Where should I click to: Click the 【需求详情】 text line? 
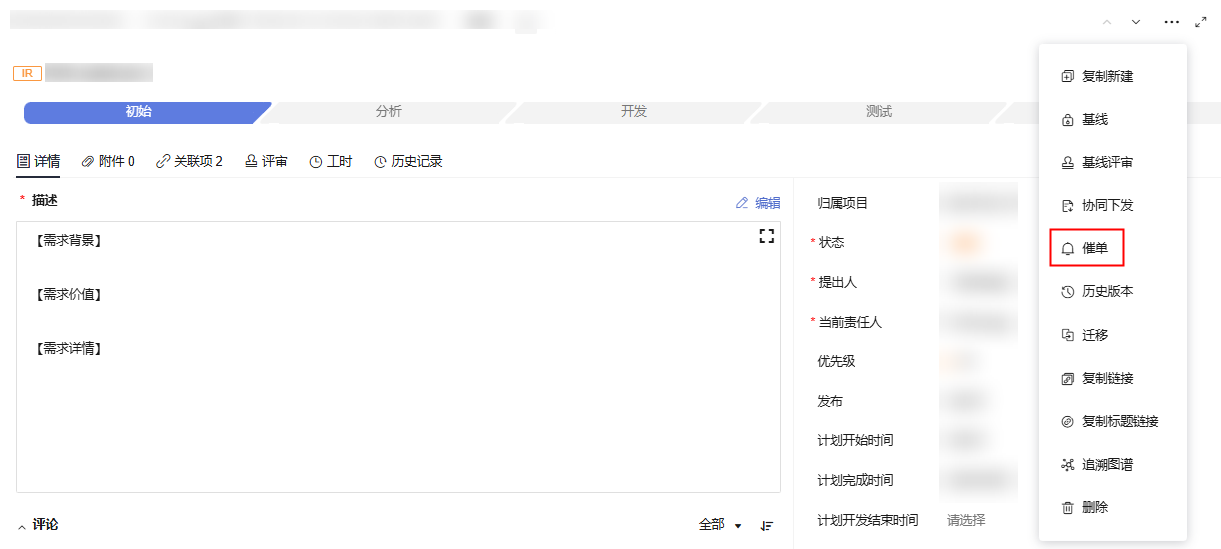68,349
